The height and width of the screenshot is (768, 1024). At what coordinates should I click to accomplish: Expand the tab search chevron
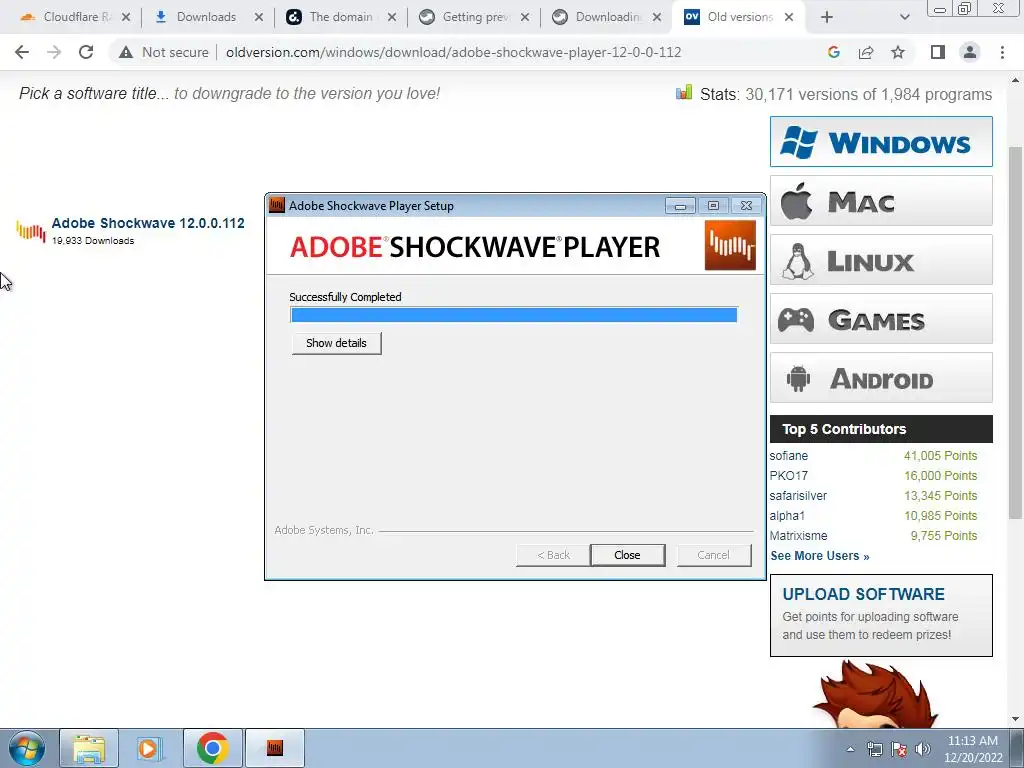(x=904, y=18)
